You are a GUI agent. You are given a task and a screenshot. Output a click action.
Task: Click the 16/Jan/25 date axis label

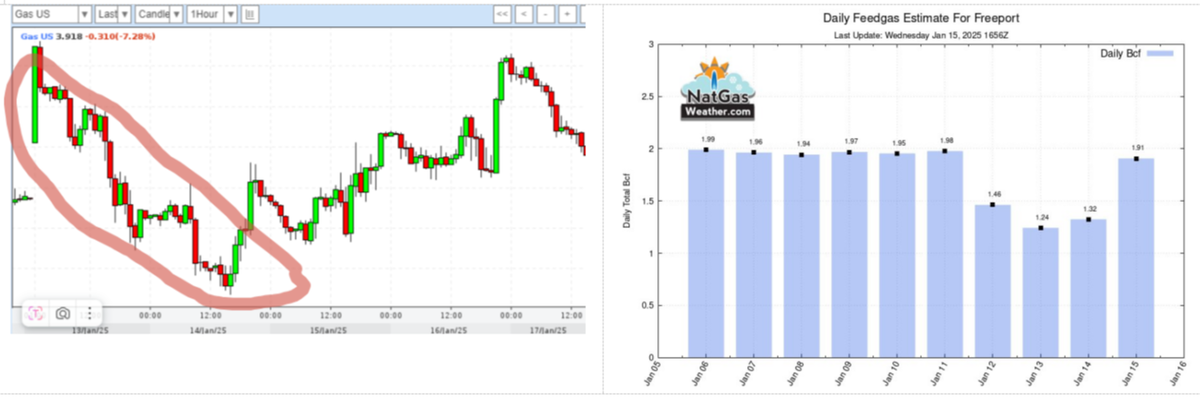click(449, 329)
